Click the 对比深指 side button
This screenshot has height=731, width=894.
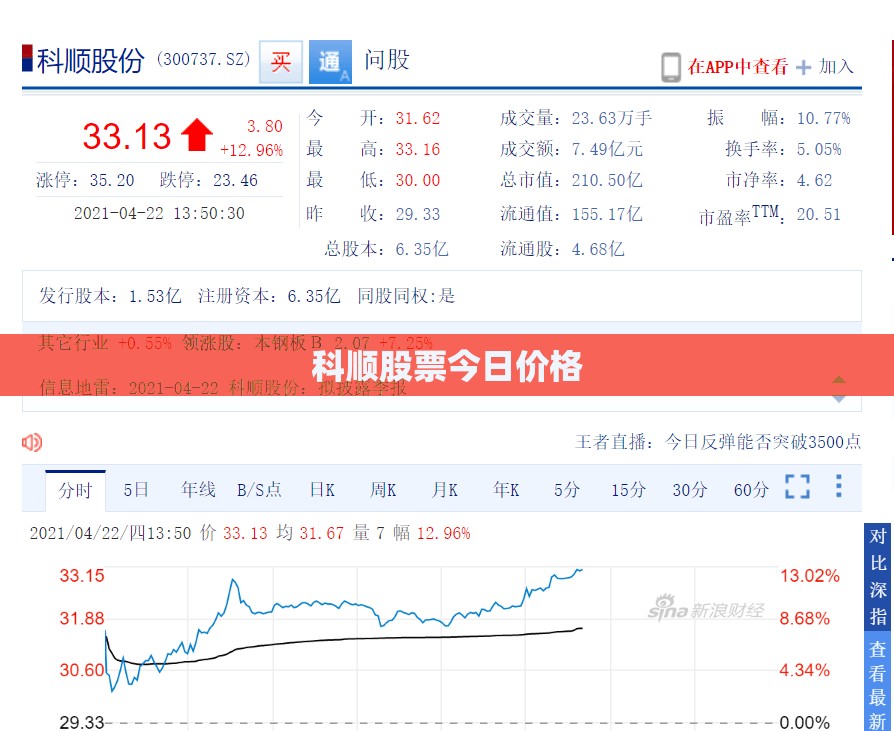878,576
